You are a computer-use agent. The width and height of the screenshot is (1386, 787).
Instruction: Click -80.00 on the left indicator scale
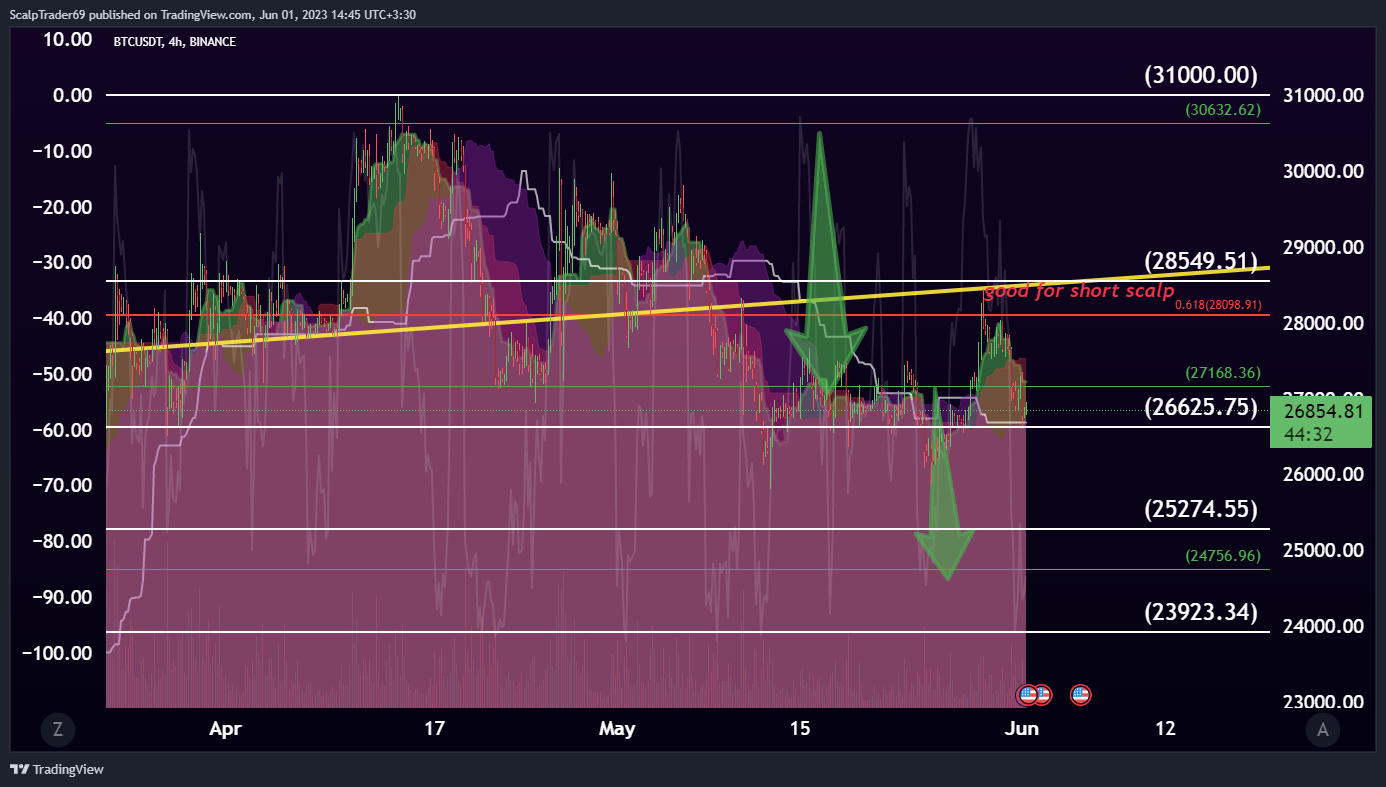(63, 541)
